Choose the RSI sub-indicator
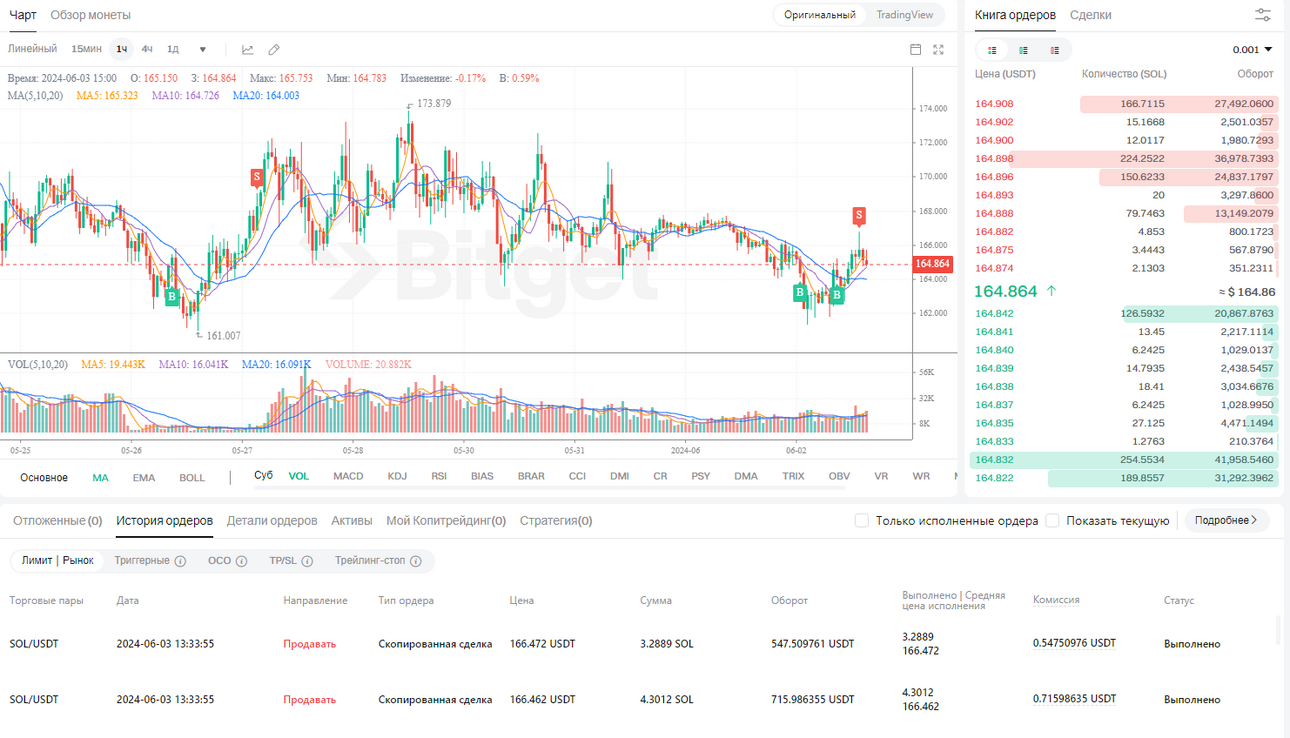This screenshot has width=1290, height=738. click(x=439, y=476)
